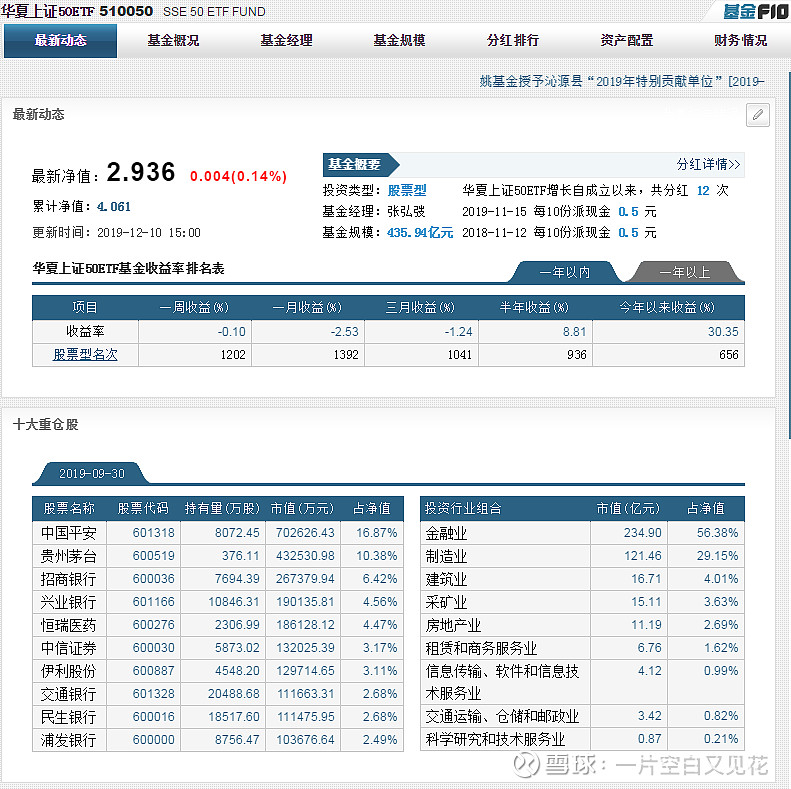The height and width of the screenshot is (789, 791).
Task: Click the change value 0.004(0.14%)
Action: point(238,176)
